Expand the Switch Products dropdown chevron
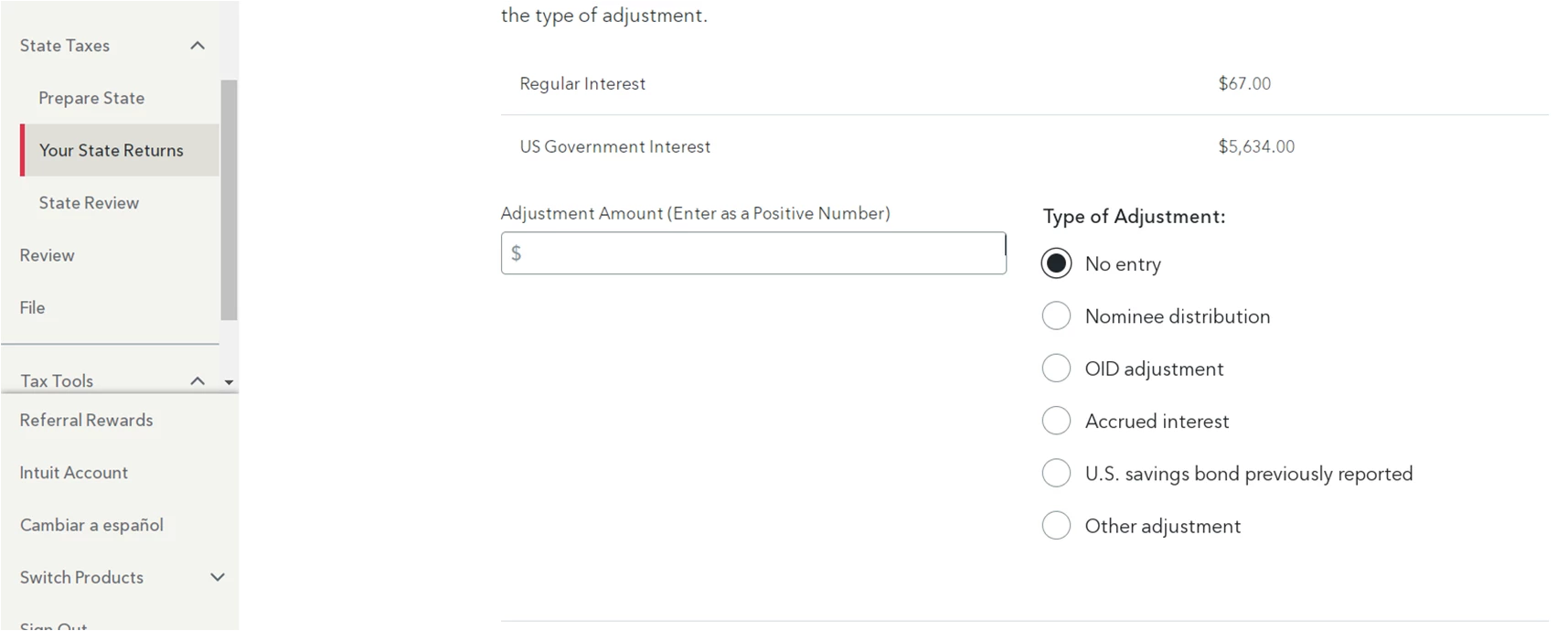The width and height of the screenshot is (1568, 631). (x=218, y=577)
